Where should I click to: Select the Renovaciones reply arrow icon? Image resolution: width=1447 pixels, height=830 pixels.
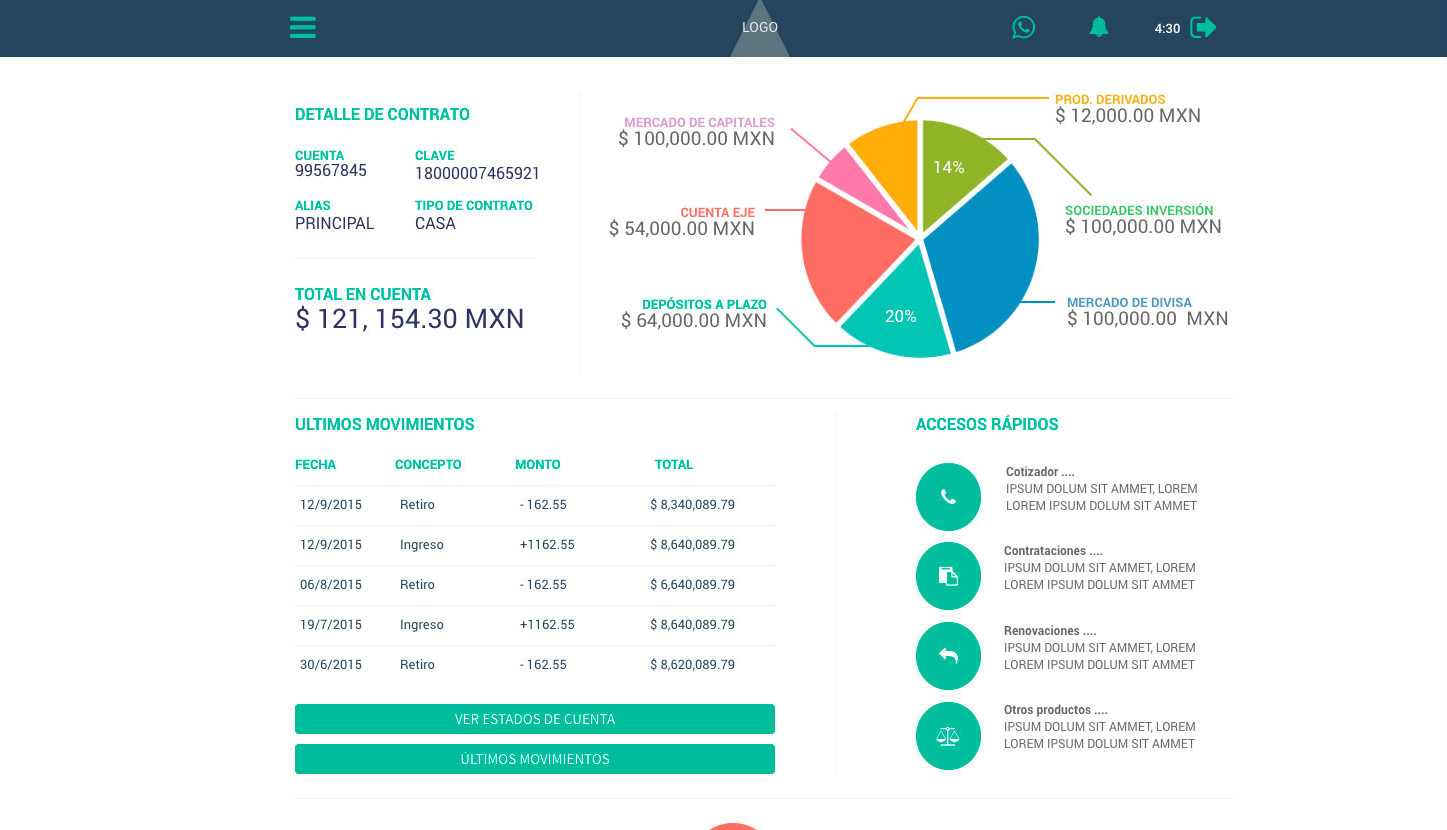(x=948, y=656)
